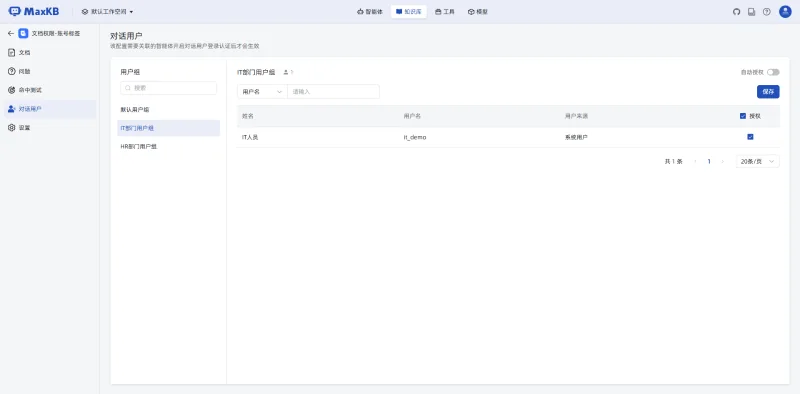Screen dimensions: 800x394
Task: Click the 对话用户 page heading
Action: pyautogui.click(x=126, y=36)
